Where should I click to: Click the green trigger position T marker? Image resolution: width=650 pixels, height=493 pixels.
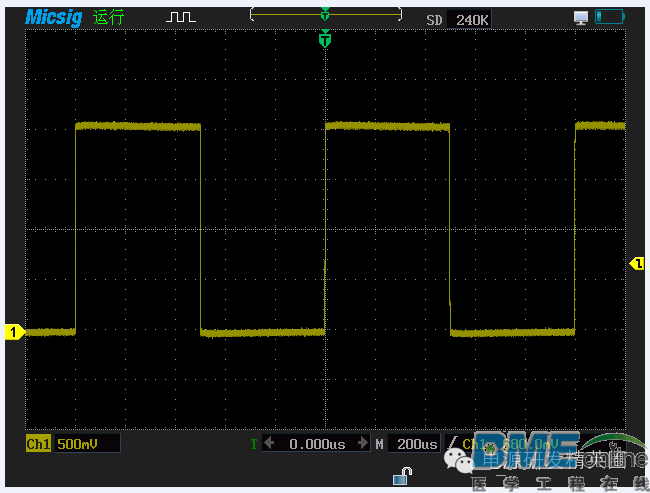[324, 40]
